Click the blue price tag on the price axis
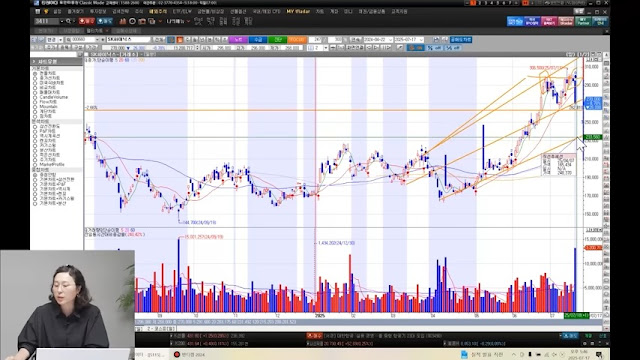The image size is (640, 360). pyautogui.click(x=593, y=103)
